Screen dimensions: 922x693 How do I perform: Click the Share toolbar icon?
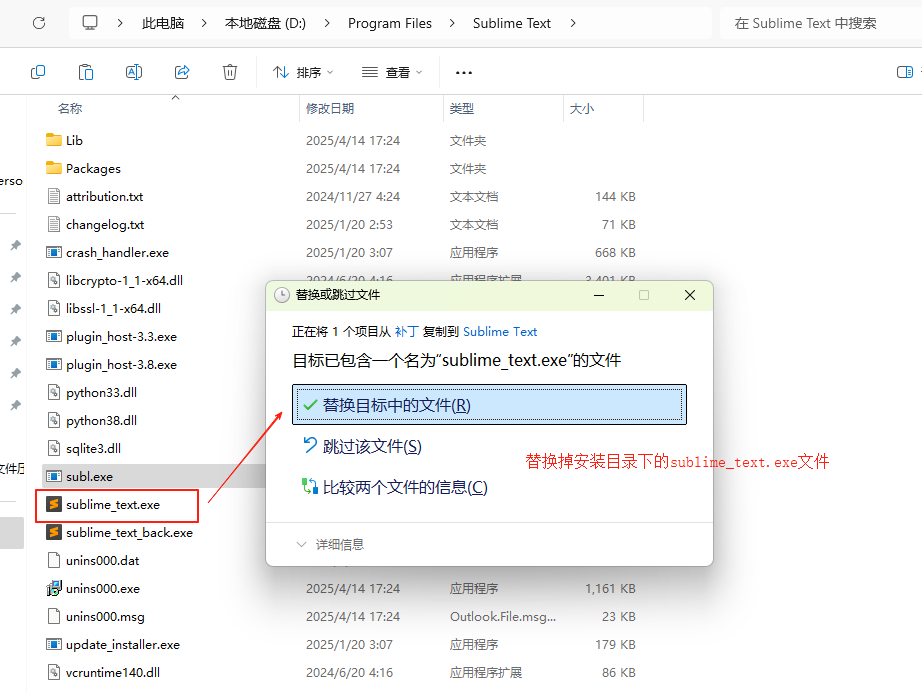[182, 72]
